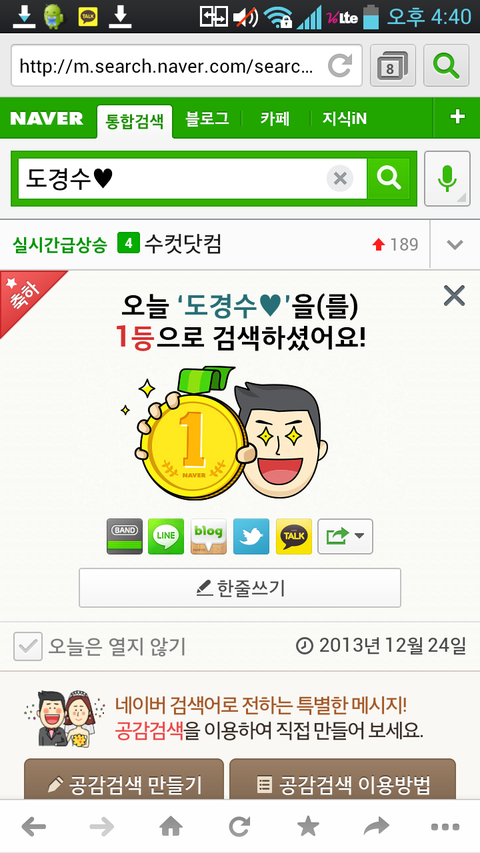Share via yellow KakaoTalk icon
This screenshot has height=853, width=480.
click(x=294, y=536)
